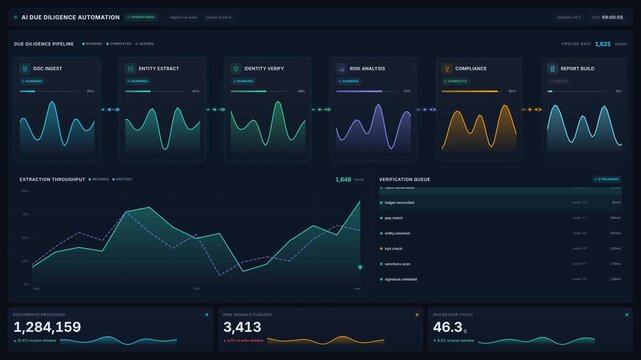Select the ledger.reconciled queue row
This screenshot has width=641, height=360.
coord(500,203)
